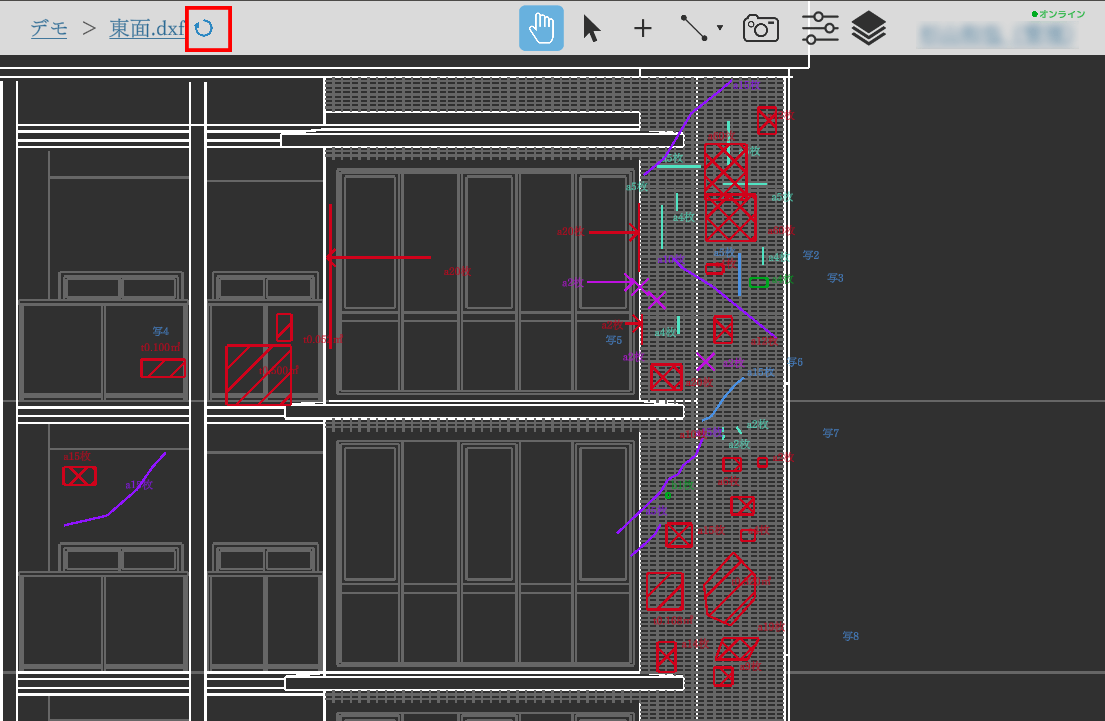The width and height of the screenshot is (1105, 721).
Task: Select the 写8 photo marker
Action: point(851,636)
